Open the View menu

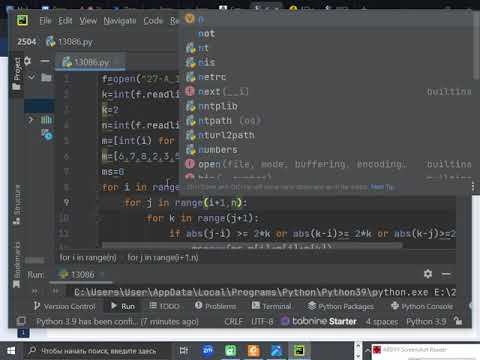(88, 21)
